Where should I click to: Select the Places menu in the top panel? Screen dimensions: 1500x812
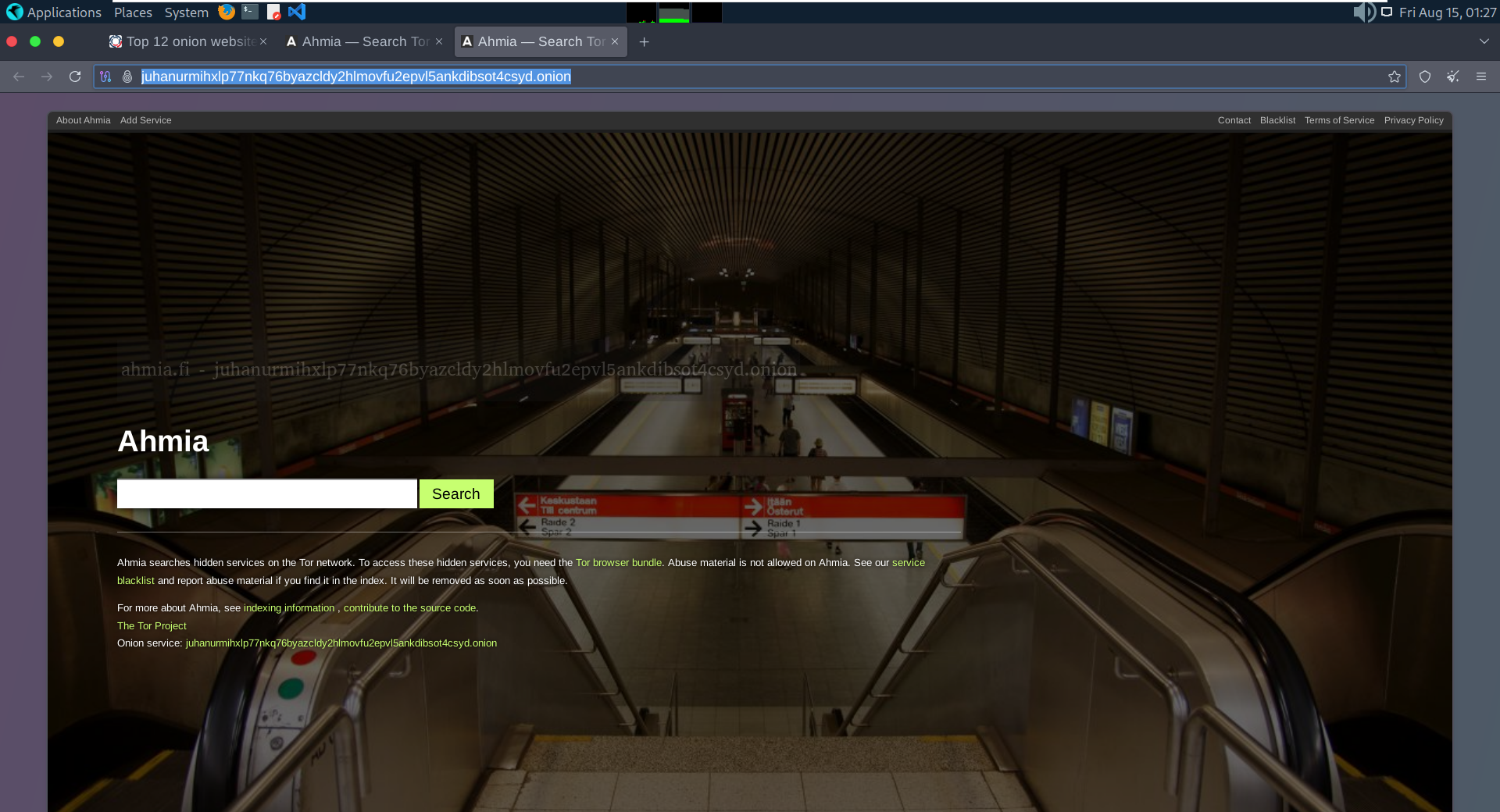132,12
